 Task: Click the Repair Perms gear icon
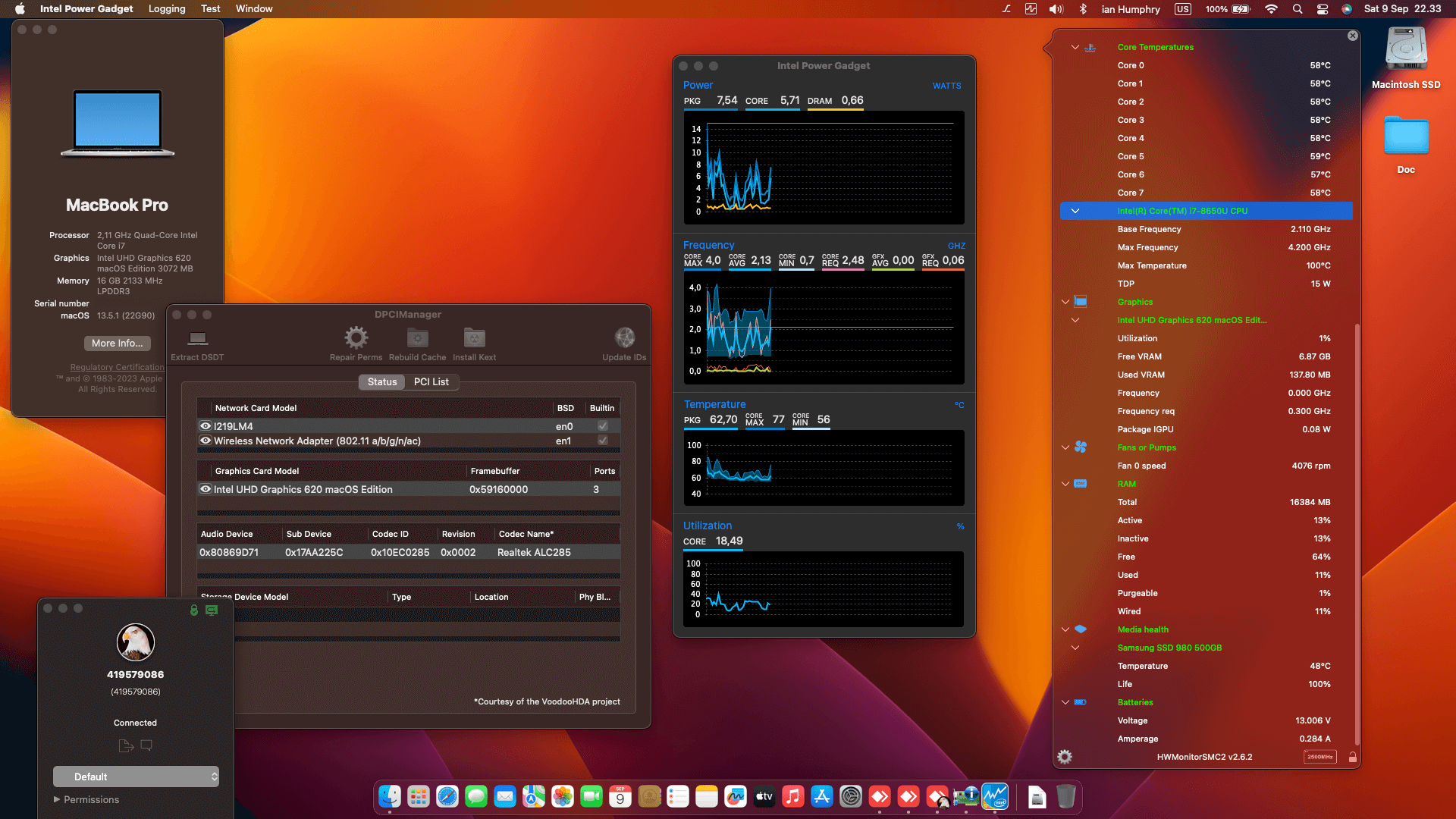coord(356,337)
